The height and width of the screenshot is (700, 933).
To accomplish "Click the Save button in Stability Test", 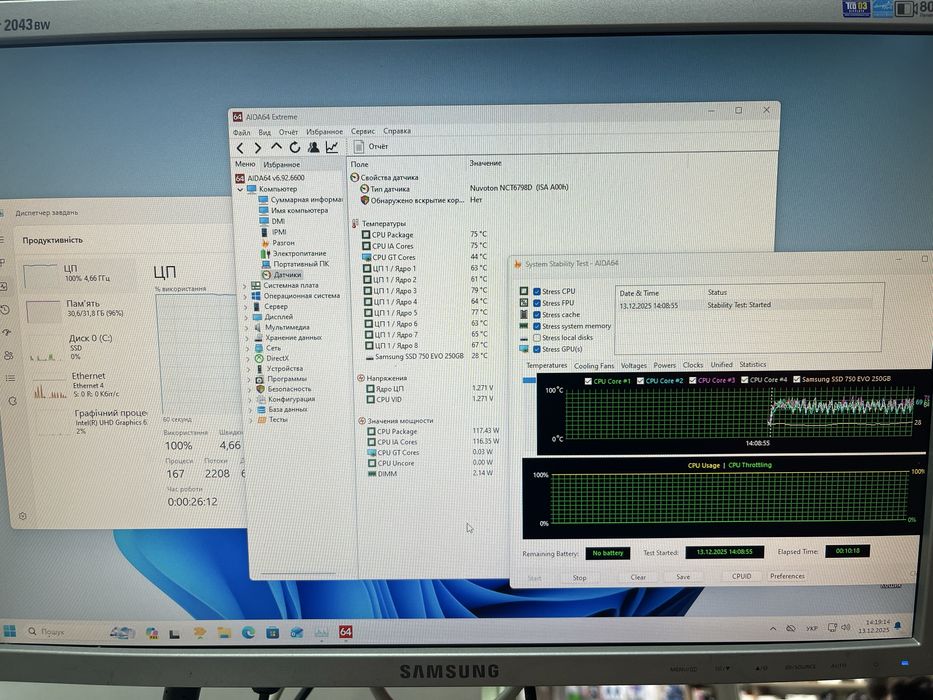I will [683, 576].
